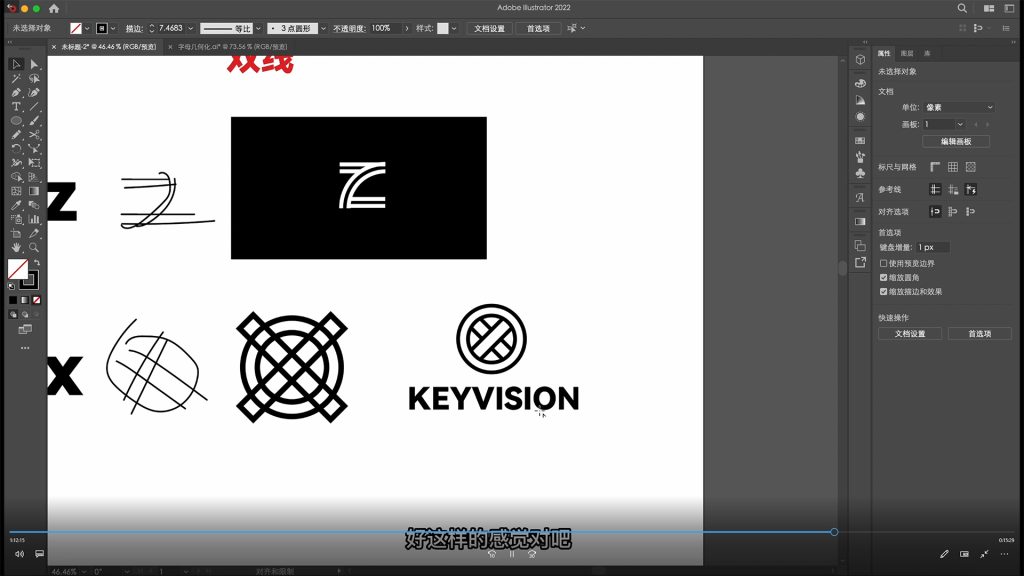Open the 3D cube panel icon

pos(859,60)
